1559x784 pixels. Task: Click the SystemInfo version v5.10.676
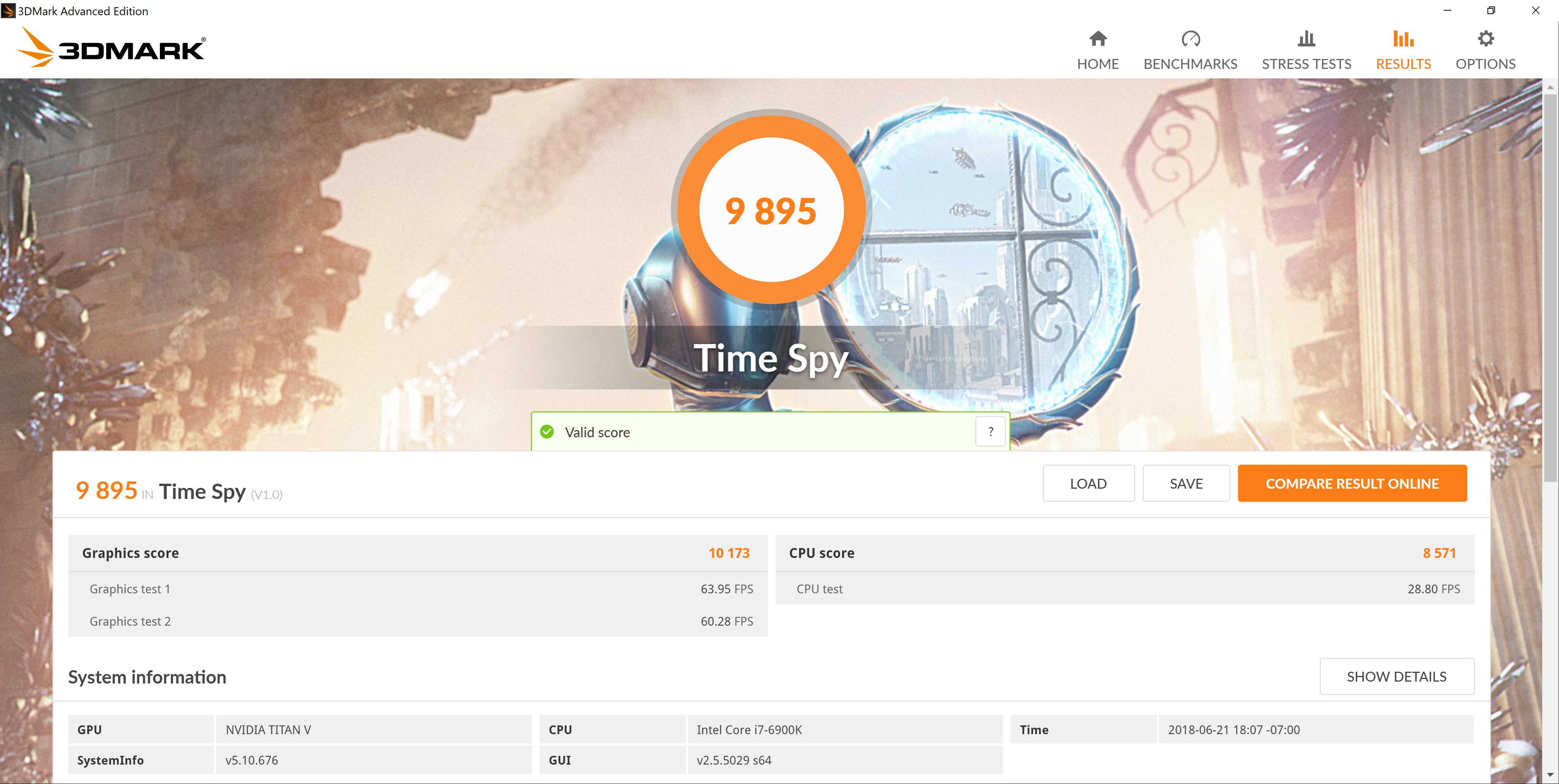tap(251, 760)
